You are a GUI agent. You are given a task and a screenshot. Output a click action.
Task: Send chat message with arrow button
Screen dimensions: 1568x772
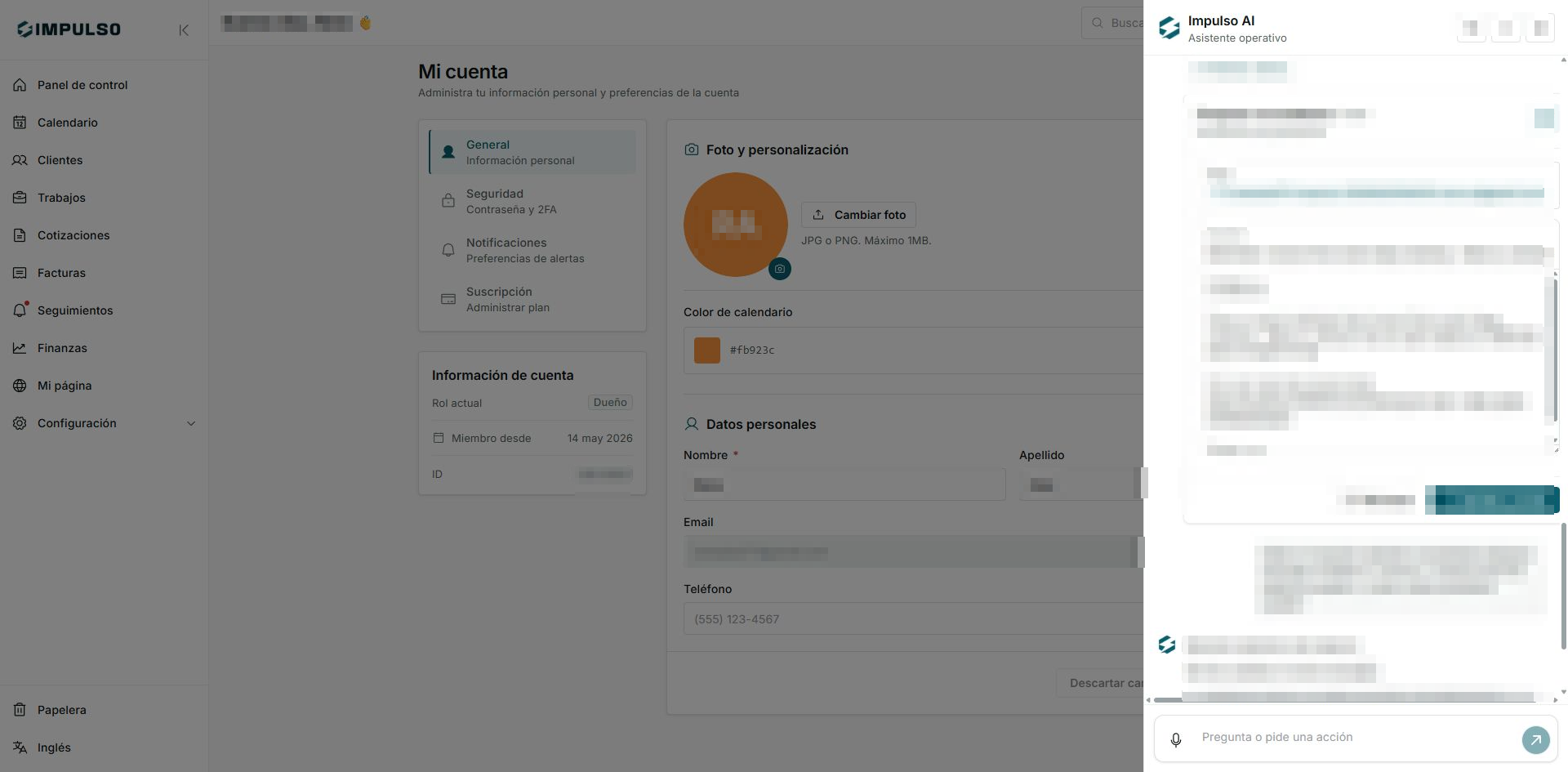pyautogui.click(x=1535, y=740)
